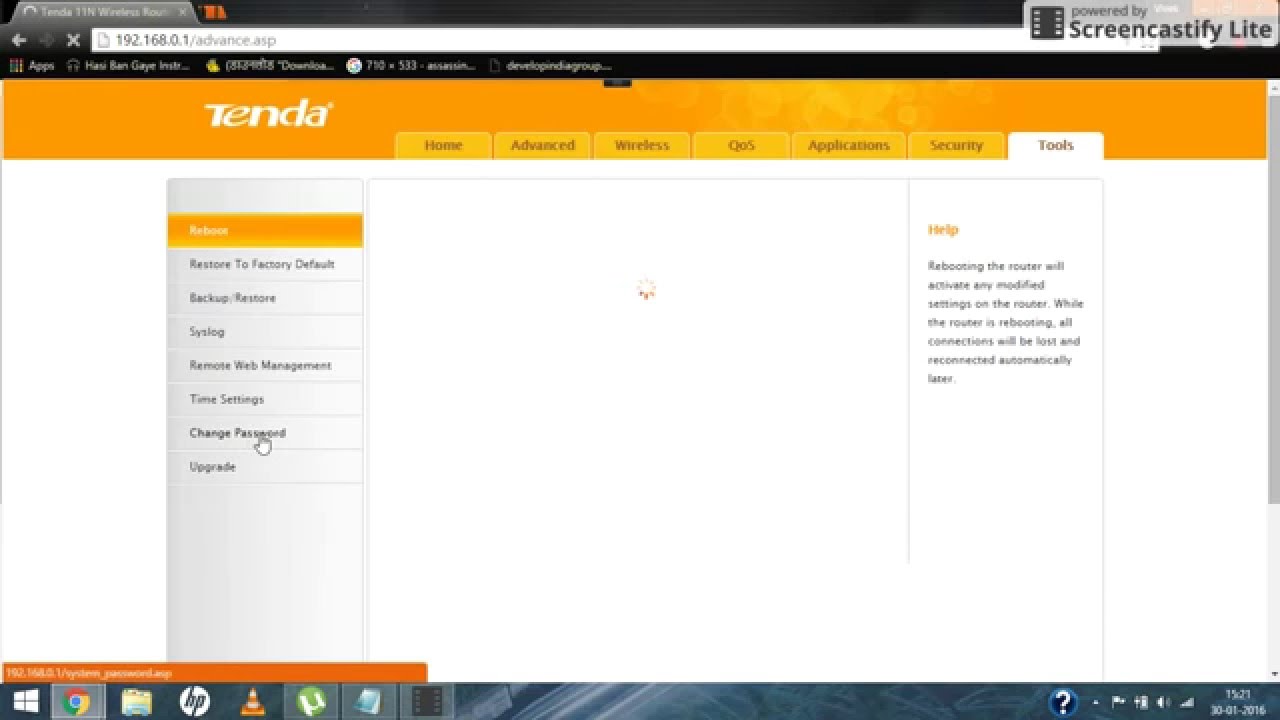
Task: Stop the page loading with X button
Action: tap(74, 40)
